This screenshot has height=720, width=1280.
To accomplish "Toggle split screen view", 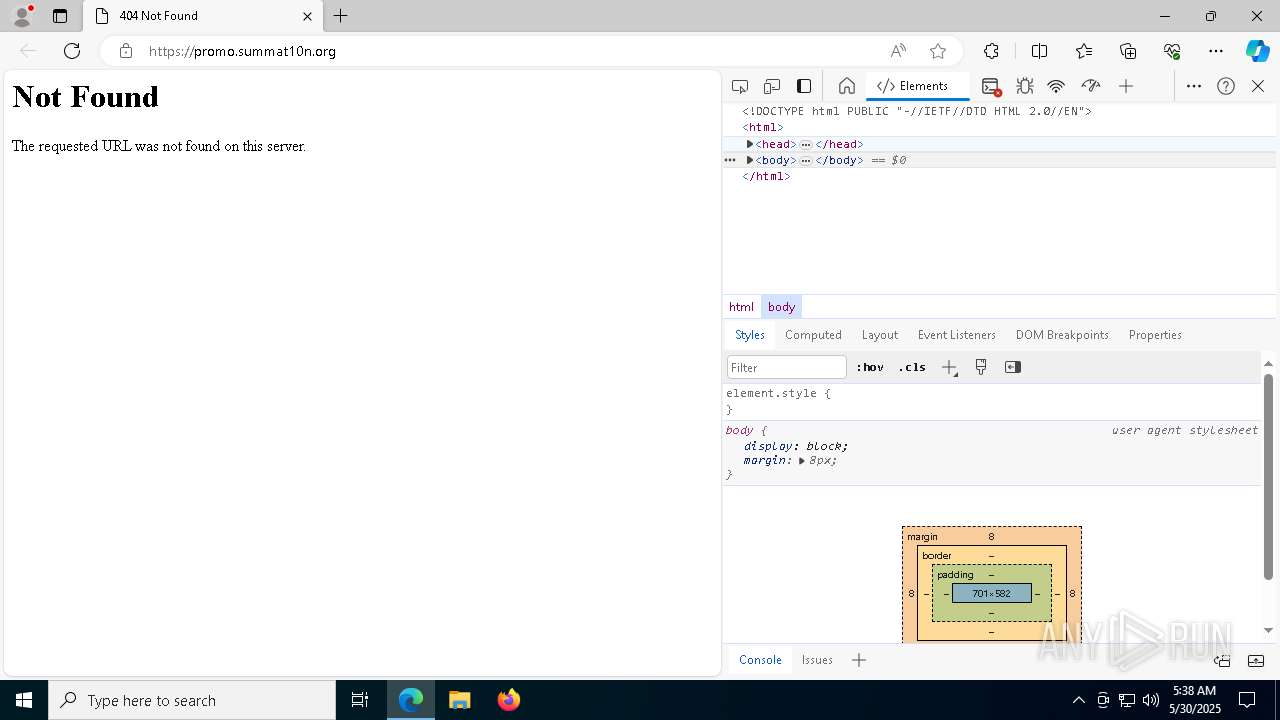I will point(1039,51).
